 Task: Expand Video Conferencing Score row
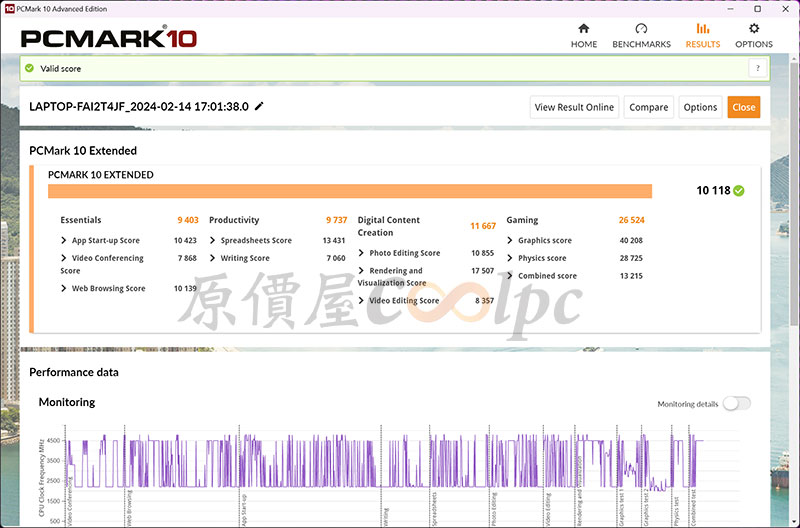[x=64, y=258]
